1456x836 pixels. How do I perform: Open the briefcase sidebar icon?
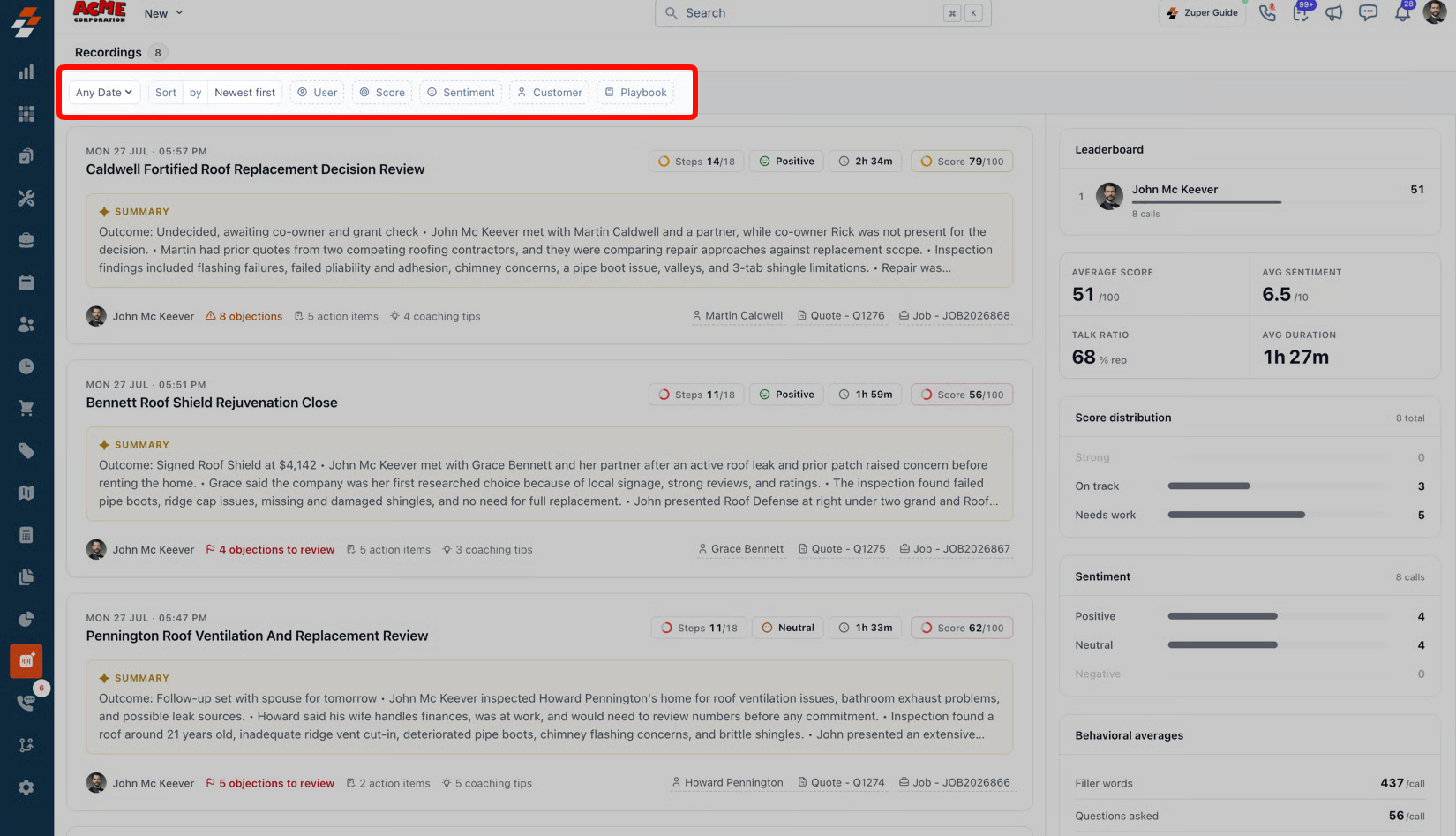pyautogui.click(x=26, y=240)
